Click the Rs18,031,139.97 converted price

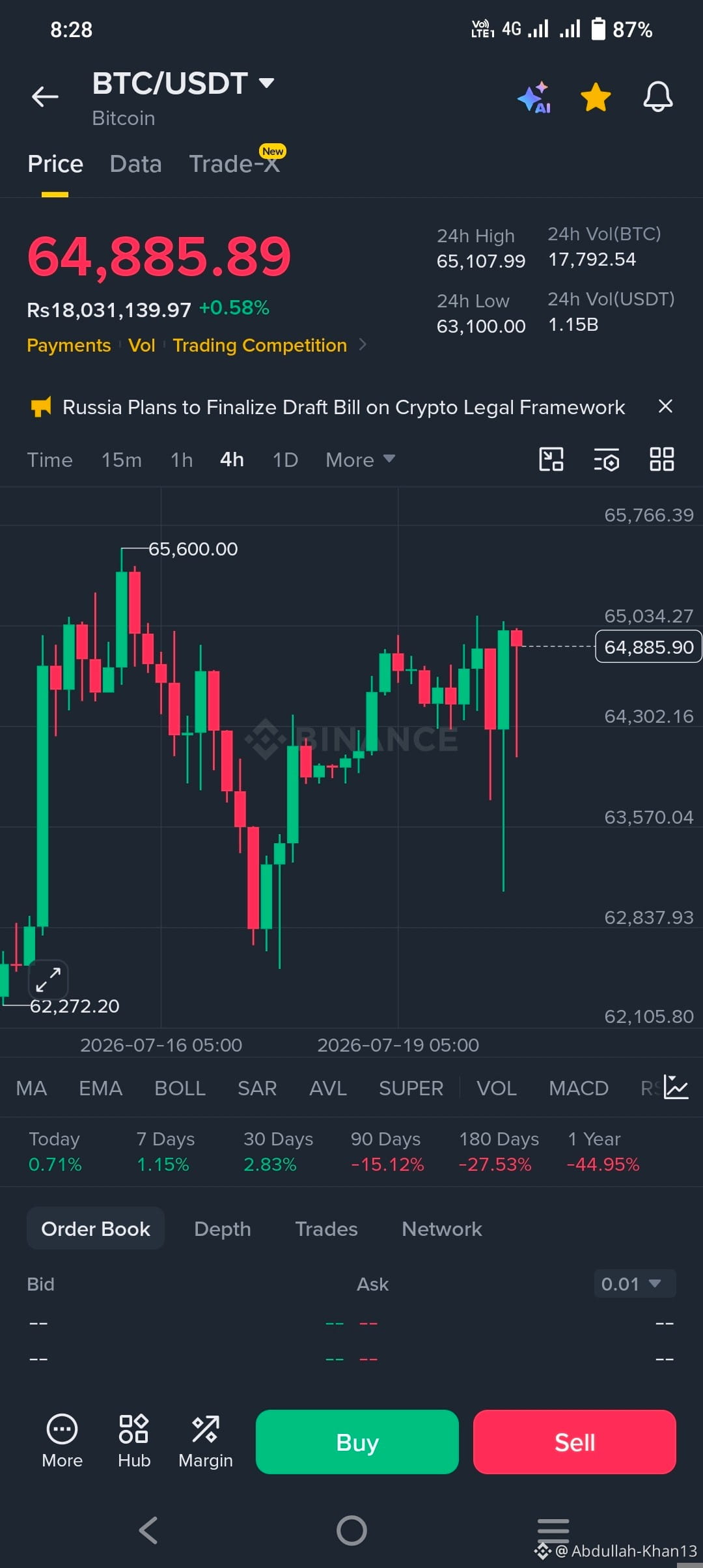[109, 310]
